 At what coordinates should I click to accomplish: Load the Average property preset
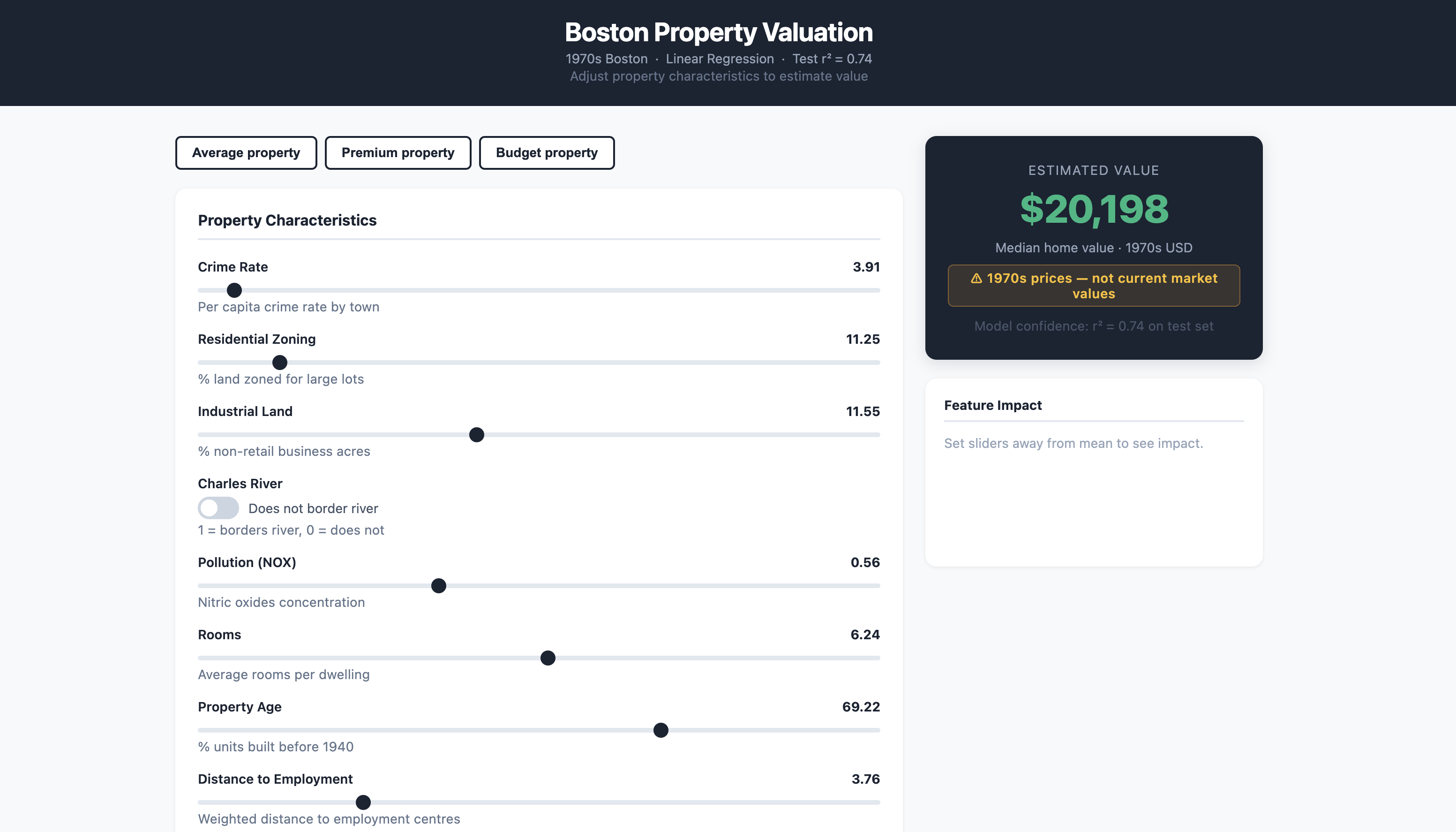[x=246, y=152]
